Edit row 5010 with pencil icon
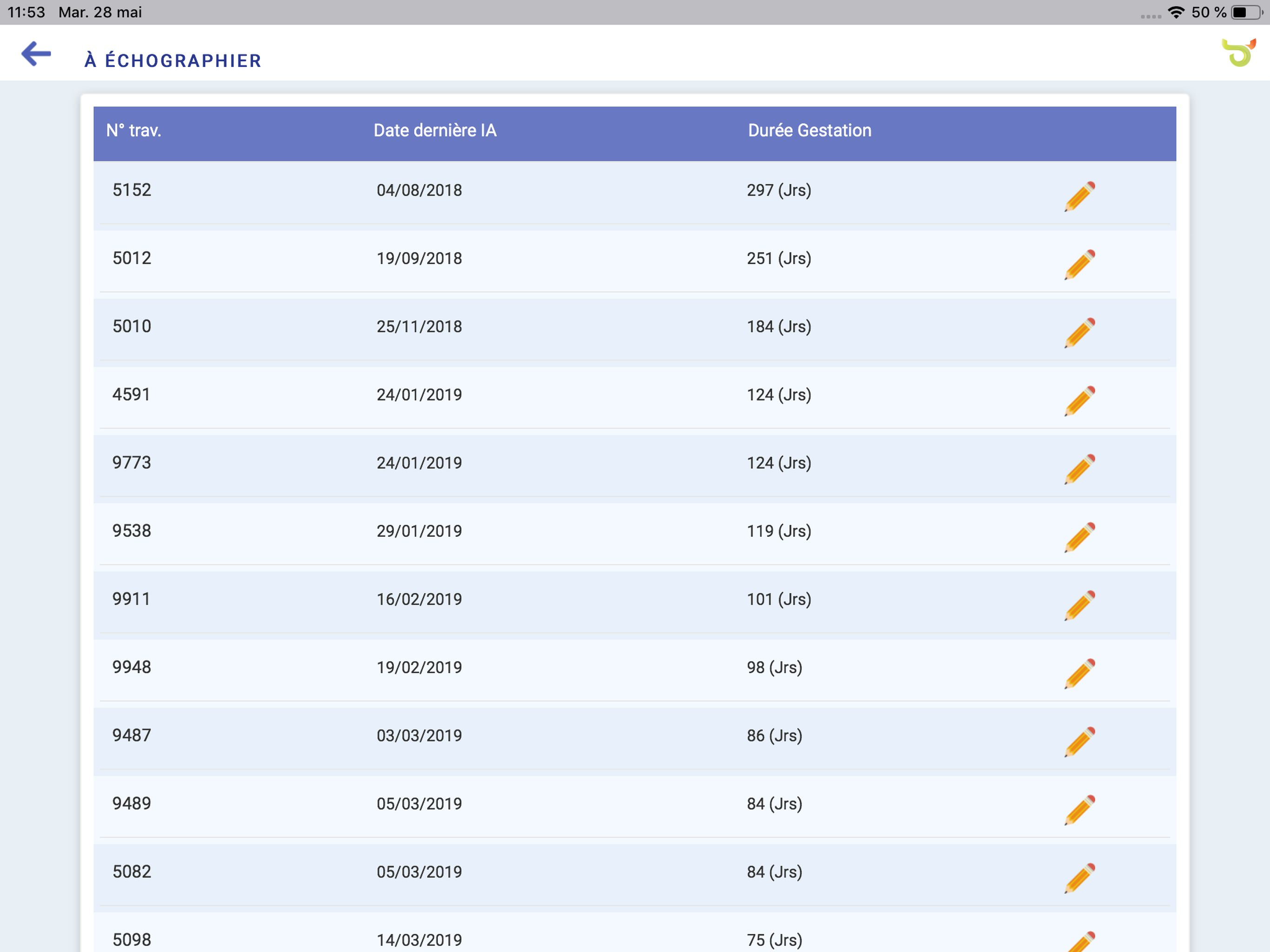 point(1079,333)
